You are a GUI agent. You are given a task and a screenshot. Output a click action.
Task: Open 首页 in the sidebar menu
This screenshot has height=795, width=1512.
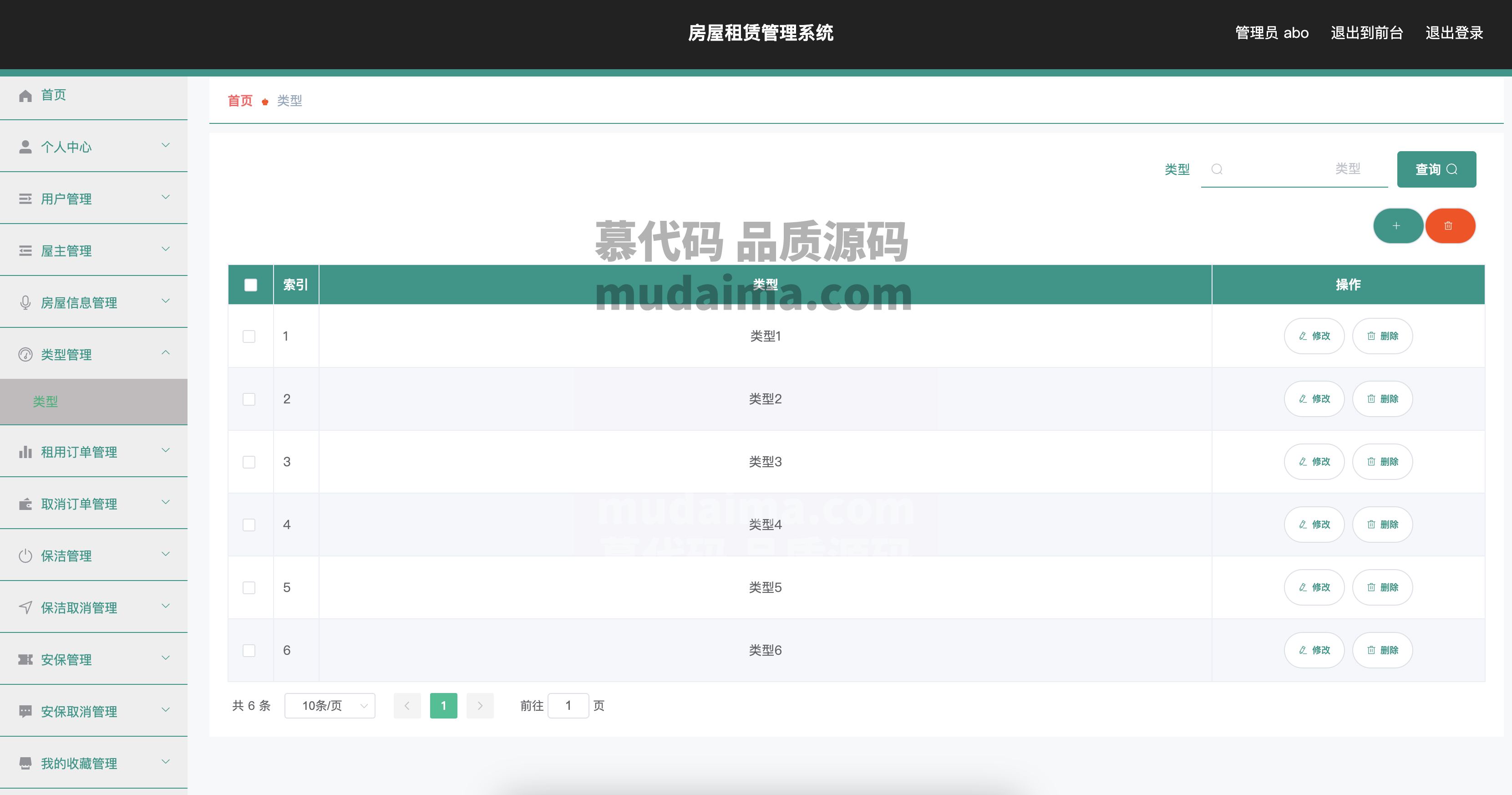pos(94,96)
